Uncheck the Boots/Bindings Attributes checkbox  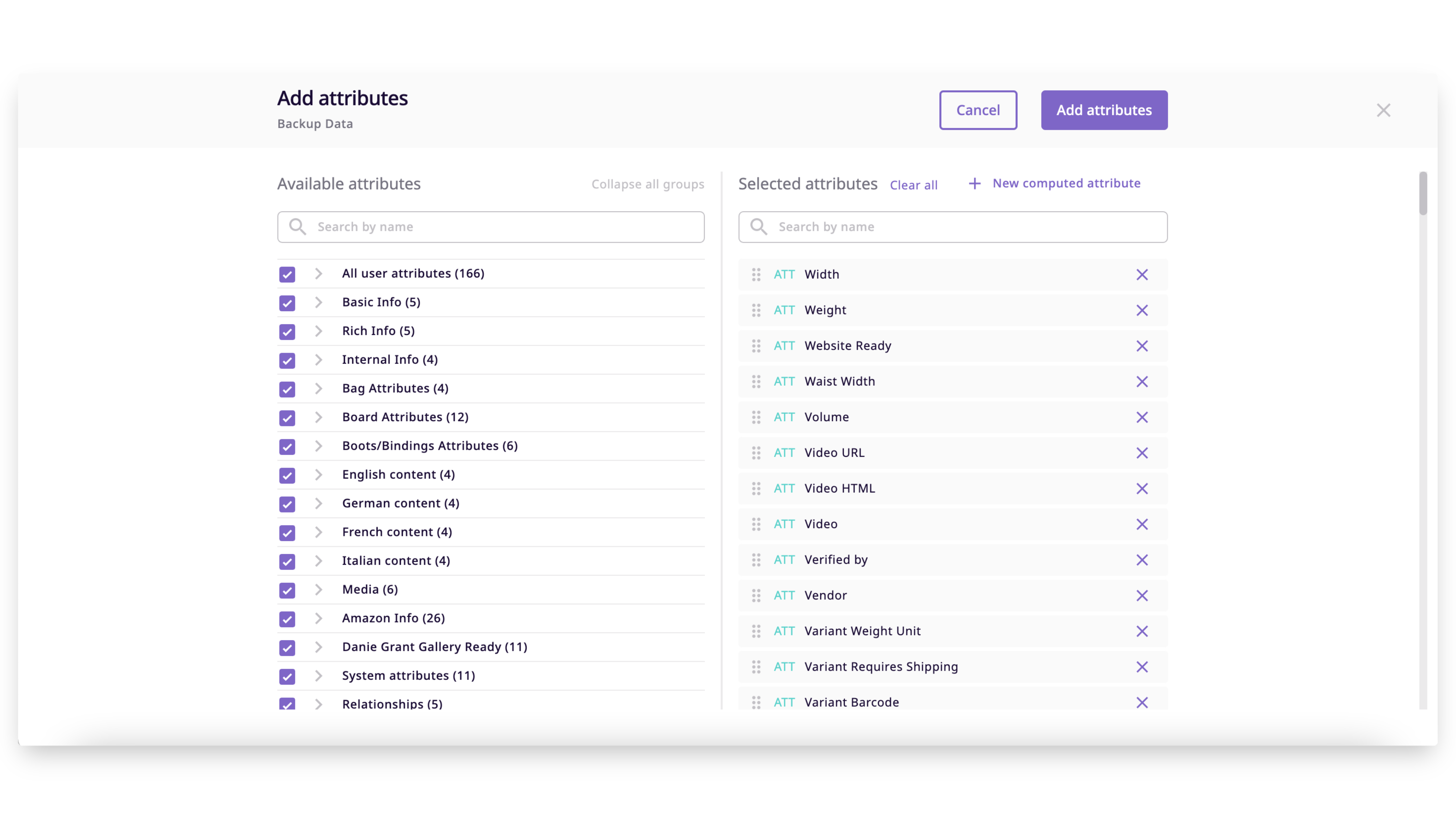(x=287, y=447)
